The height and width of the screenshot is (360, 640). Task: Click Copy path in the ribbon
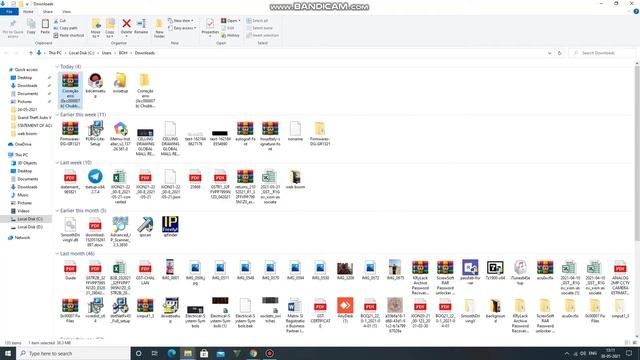click(65, 28)
